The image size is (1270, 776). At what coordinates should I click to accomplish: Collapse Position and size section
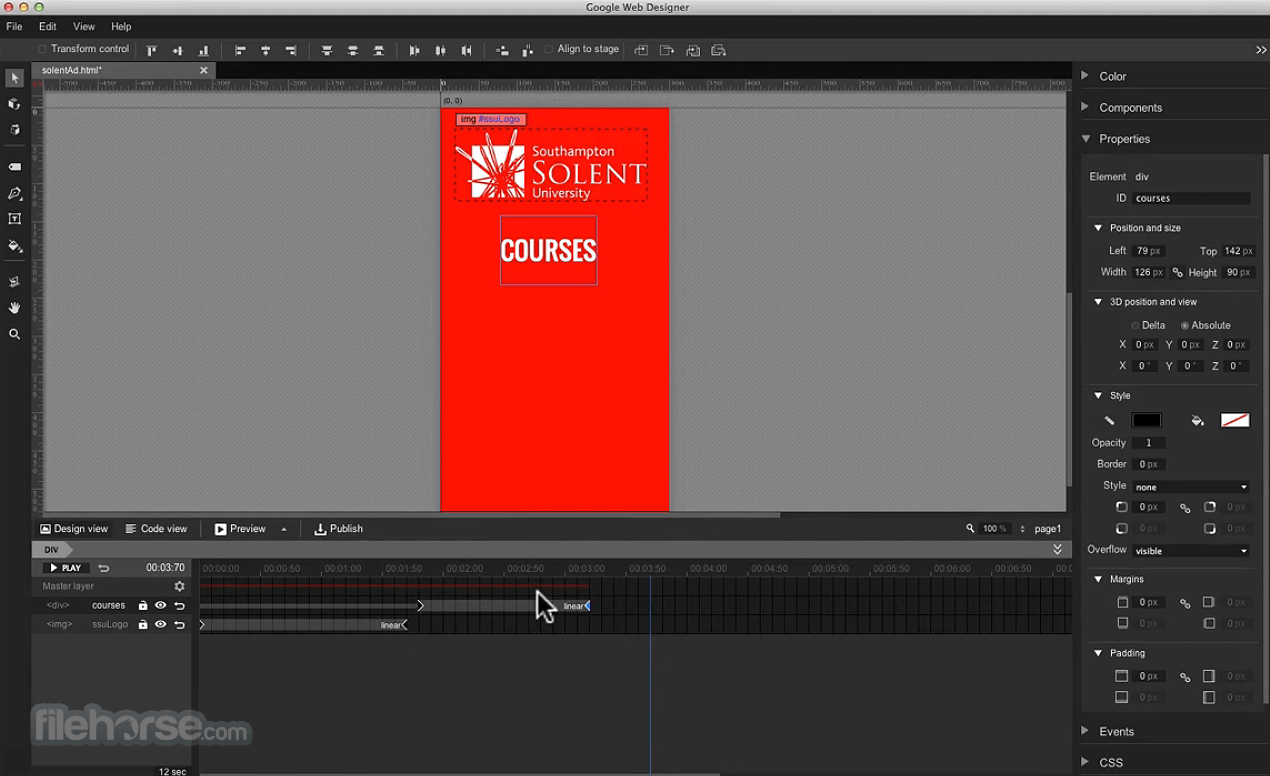(1098, 228)
